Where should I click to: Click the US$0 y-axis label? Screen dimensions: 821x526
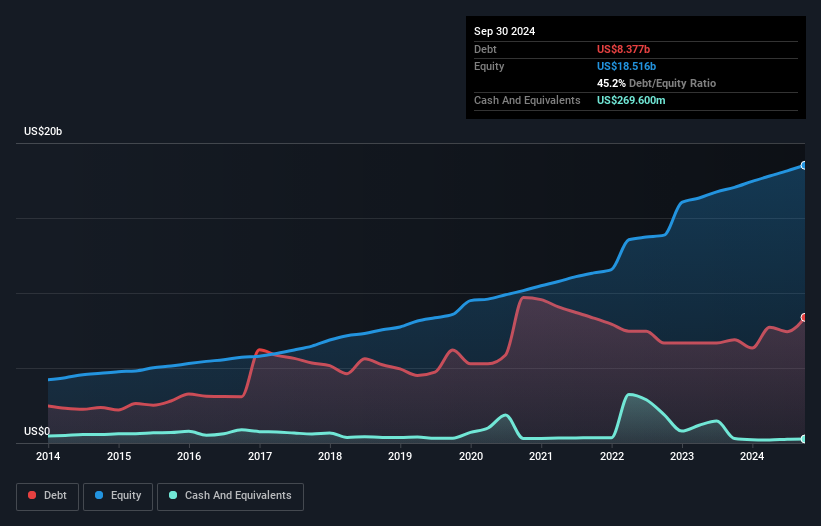point(37,431)
